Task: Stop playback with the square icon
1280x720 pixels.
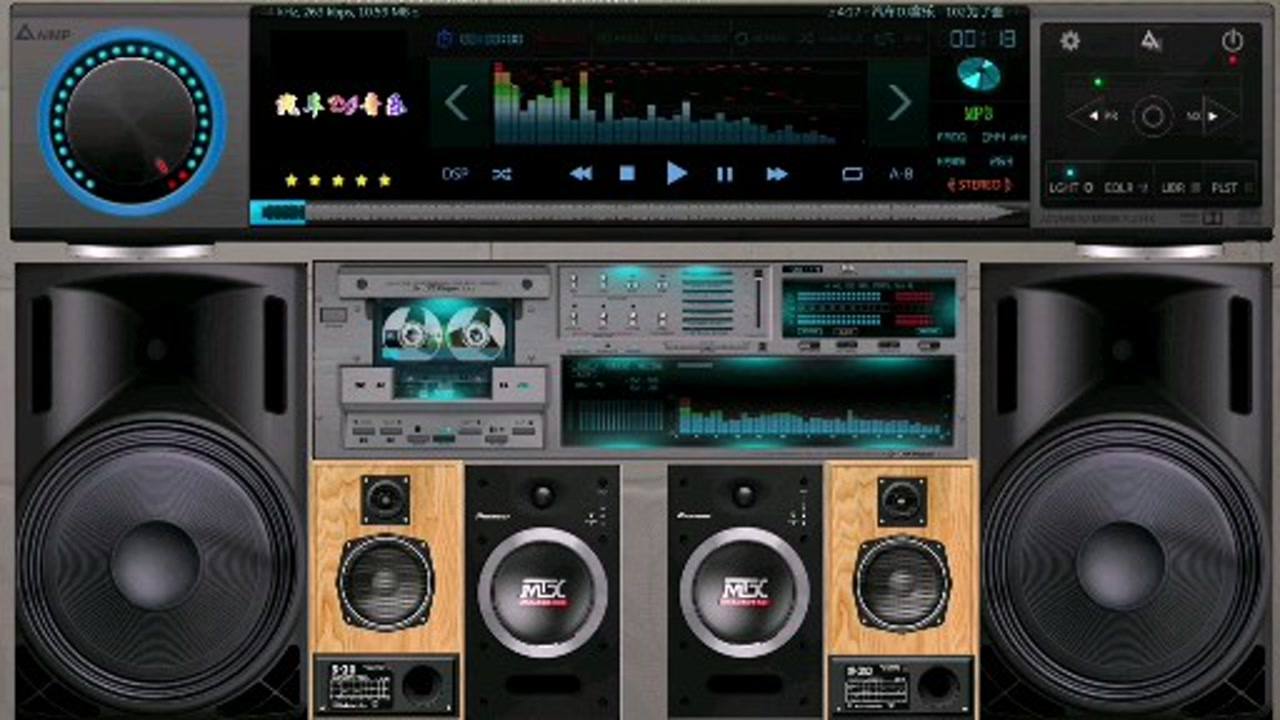Action: click(x=627, y=174)
